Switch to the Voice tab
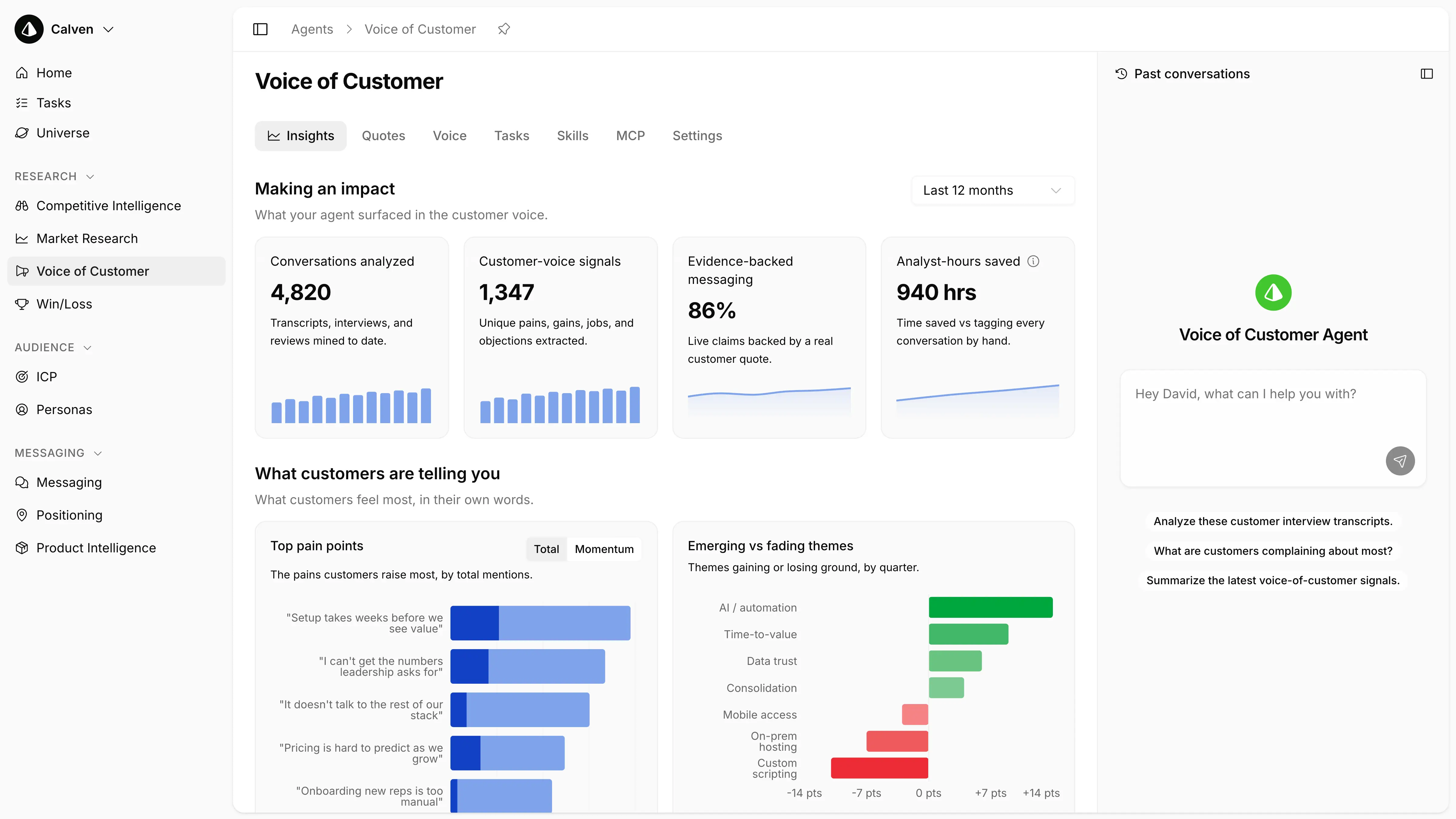This screenshot has width=1456, height=819. (449, 136)
